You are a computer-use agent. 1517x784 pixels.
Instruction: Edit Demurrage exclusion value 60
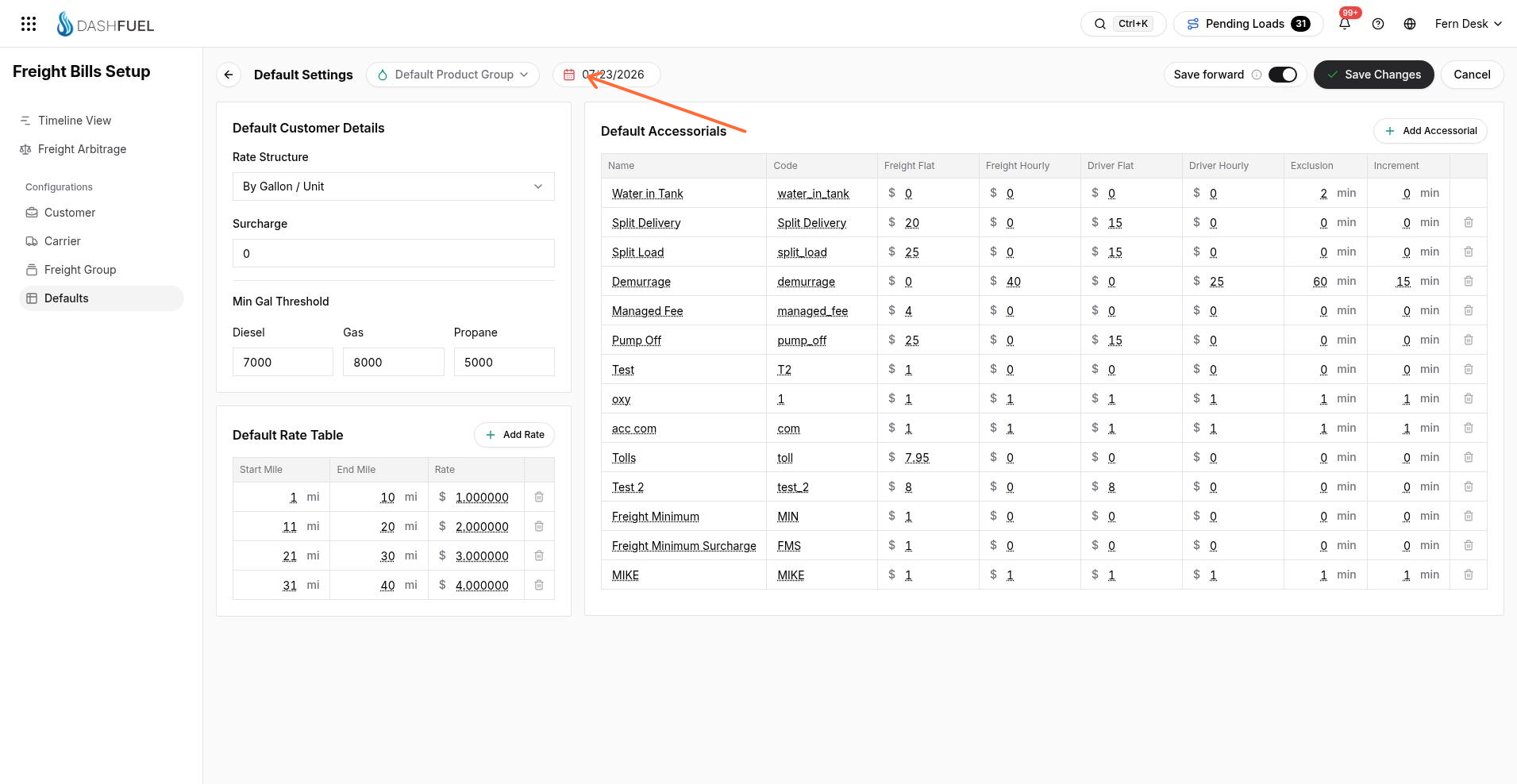pos(1320,282)
